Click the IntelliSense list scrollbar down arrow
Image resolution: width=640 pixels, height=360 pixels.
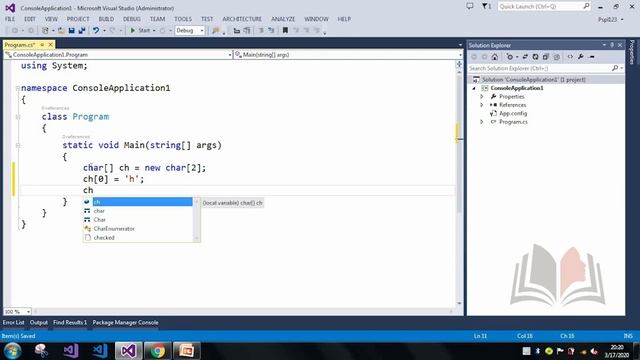[196, 238]
